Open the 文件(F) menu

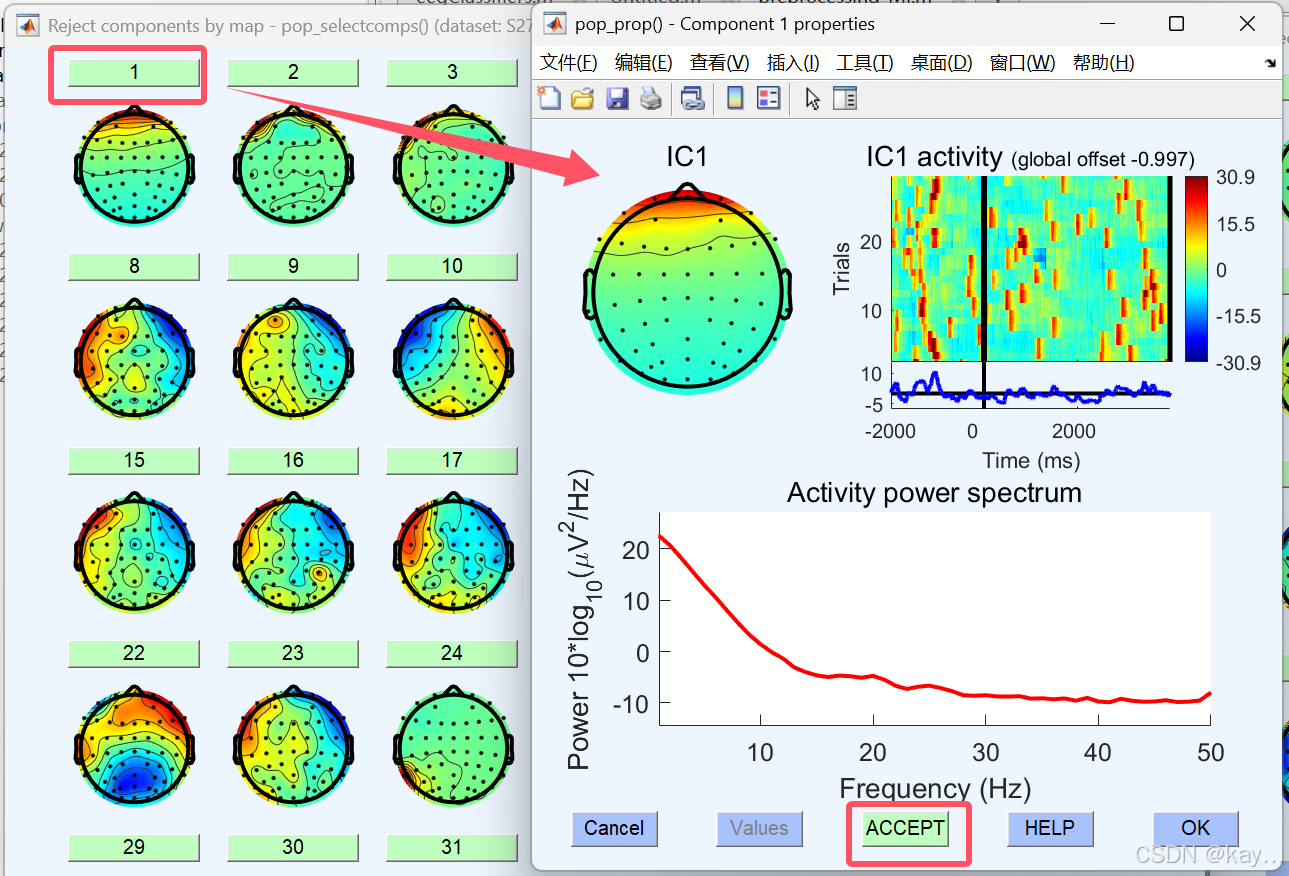click(567, 62)
